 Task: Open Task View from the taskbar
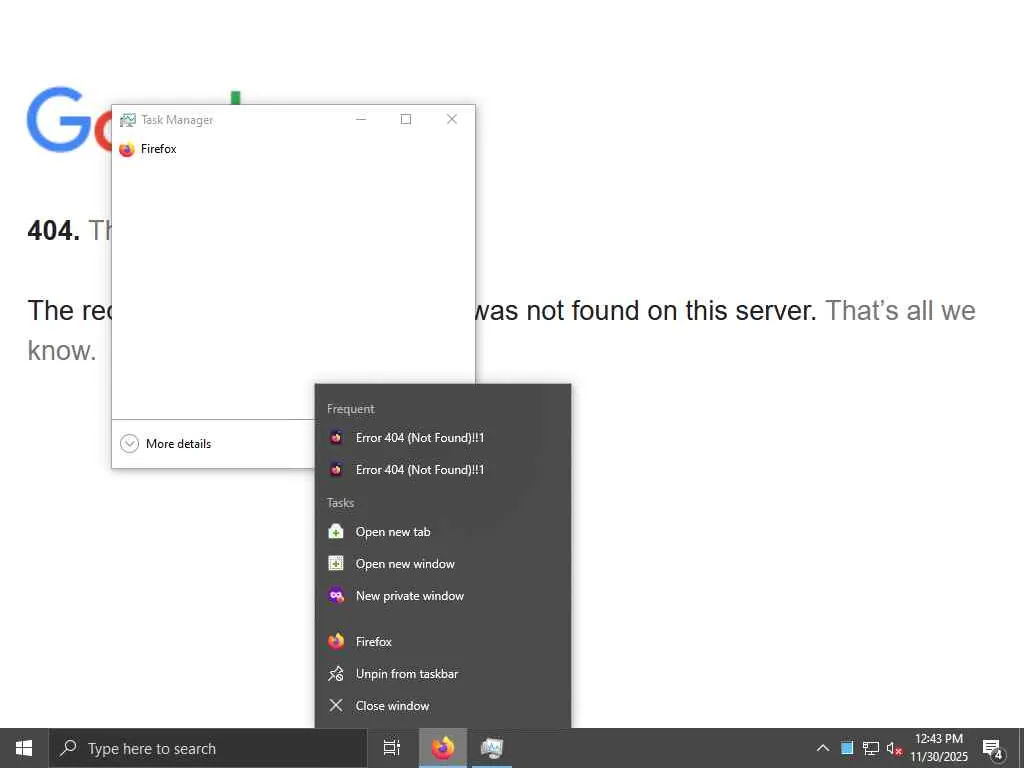point(392,748)
